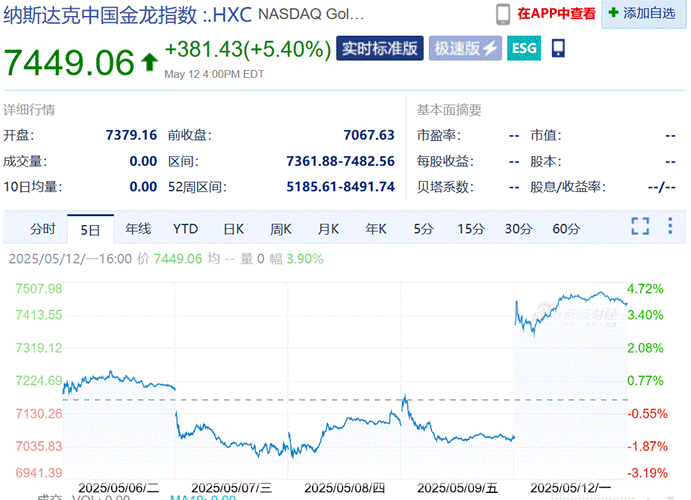Select the 日K tab
This screenshot has width=691, height=500.
point(234,229)
